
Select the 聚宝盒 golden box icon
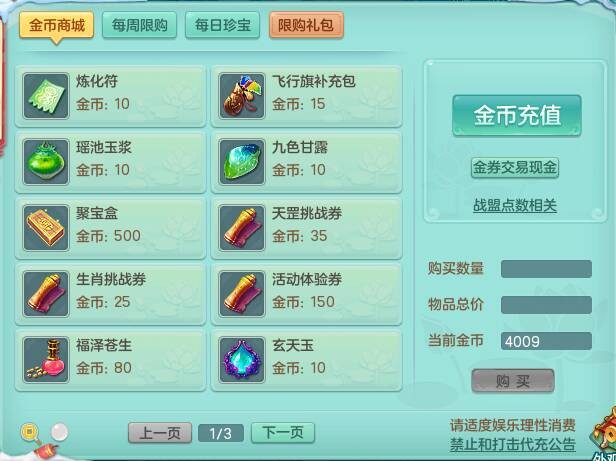[x=46, y=228]
